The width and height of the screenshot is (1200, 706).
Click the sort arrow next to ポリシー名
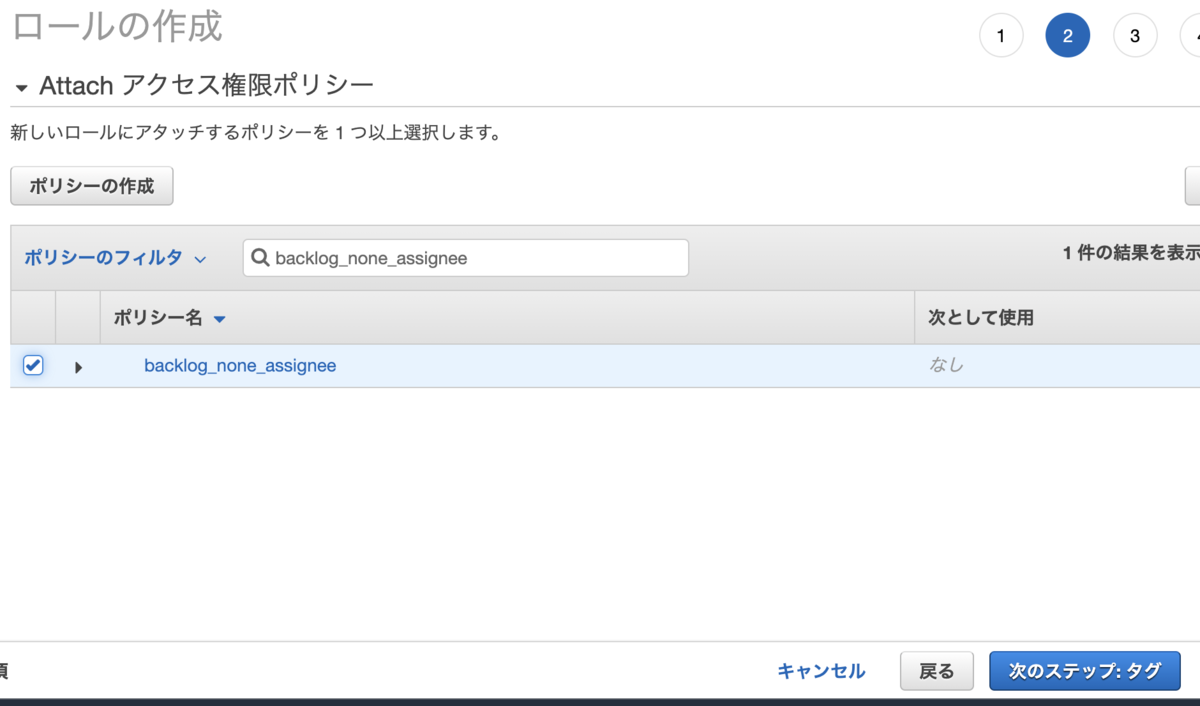click(x=219, y=318)
